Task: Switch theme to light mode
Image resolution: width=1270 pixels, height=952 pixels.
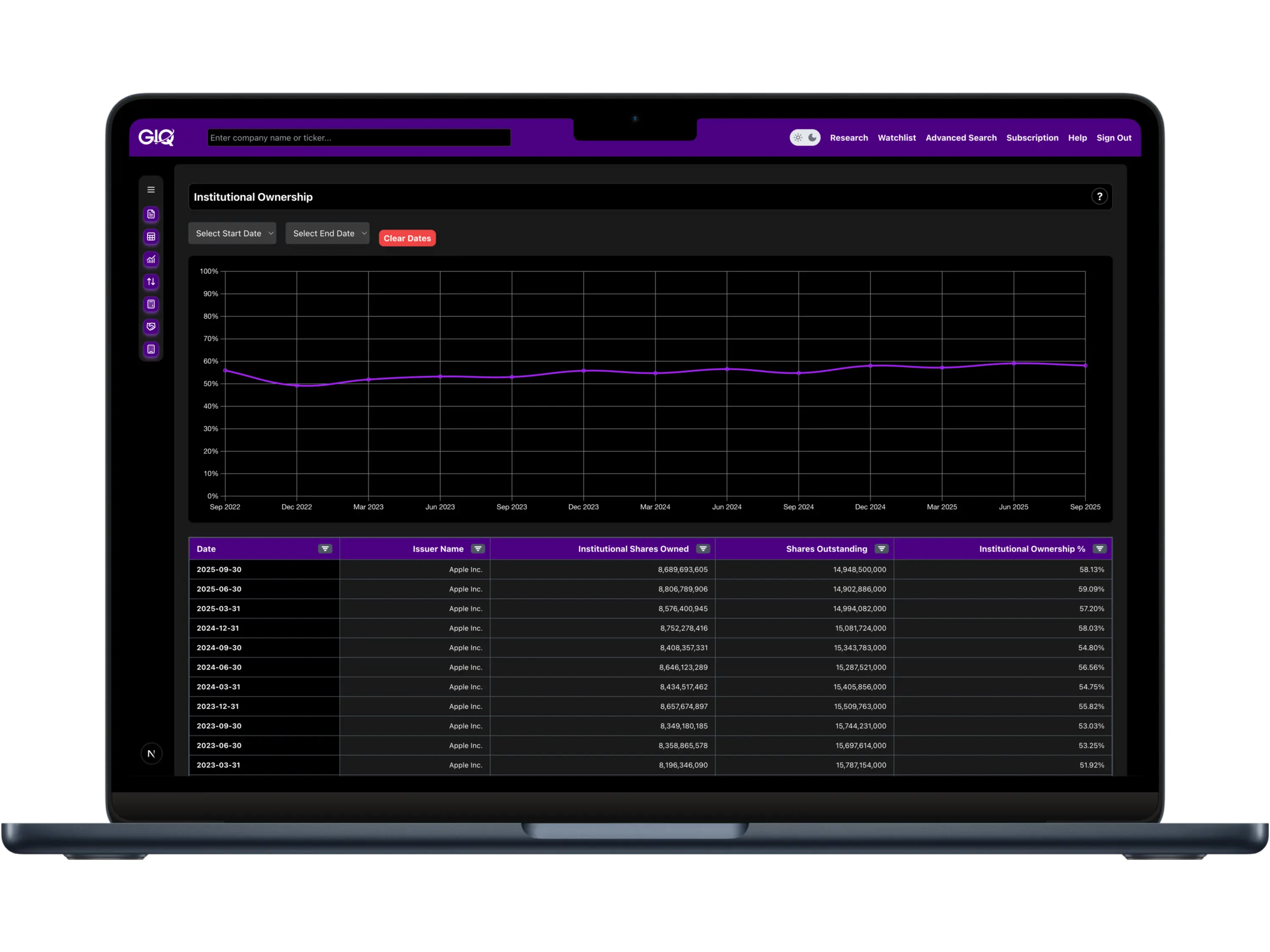Action: (x=798, y=137)
